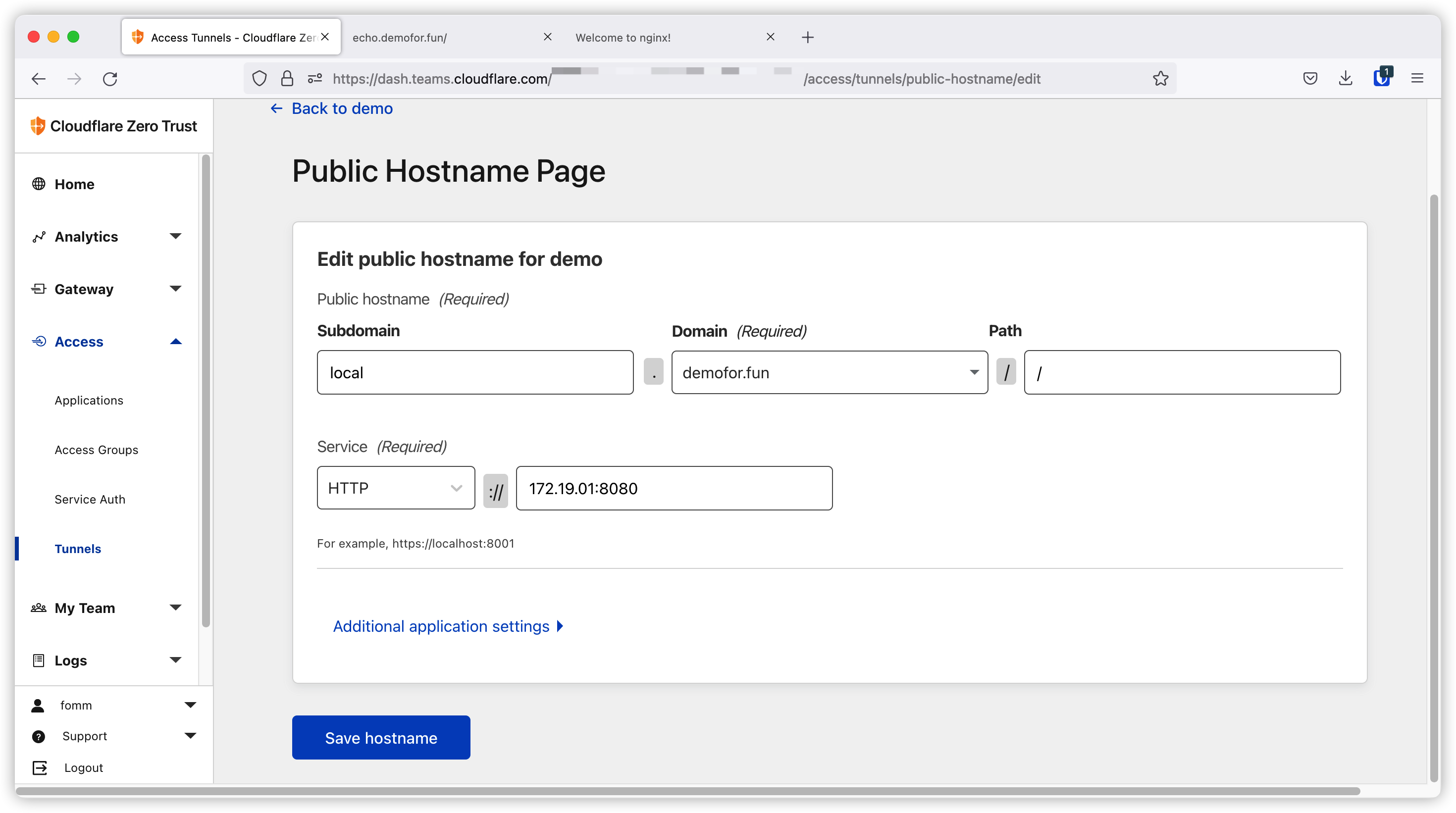Open the Firefox hamburger menu
The image size is (1456, 813).
point(1417,79)
